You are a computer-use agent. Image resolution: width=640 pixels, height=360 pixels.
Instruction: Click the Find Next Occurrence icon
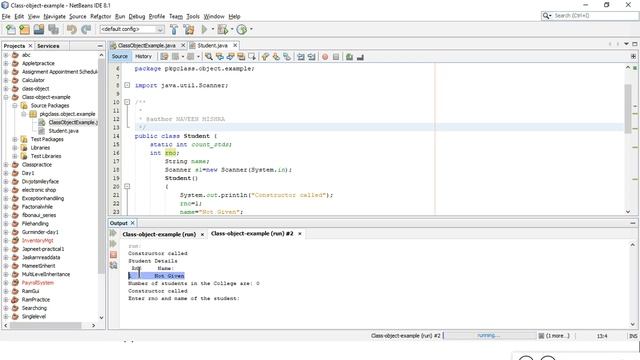point(230,57)
